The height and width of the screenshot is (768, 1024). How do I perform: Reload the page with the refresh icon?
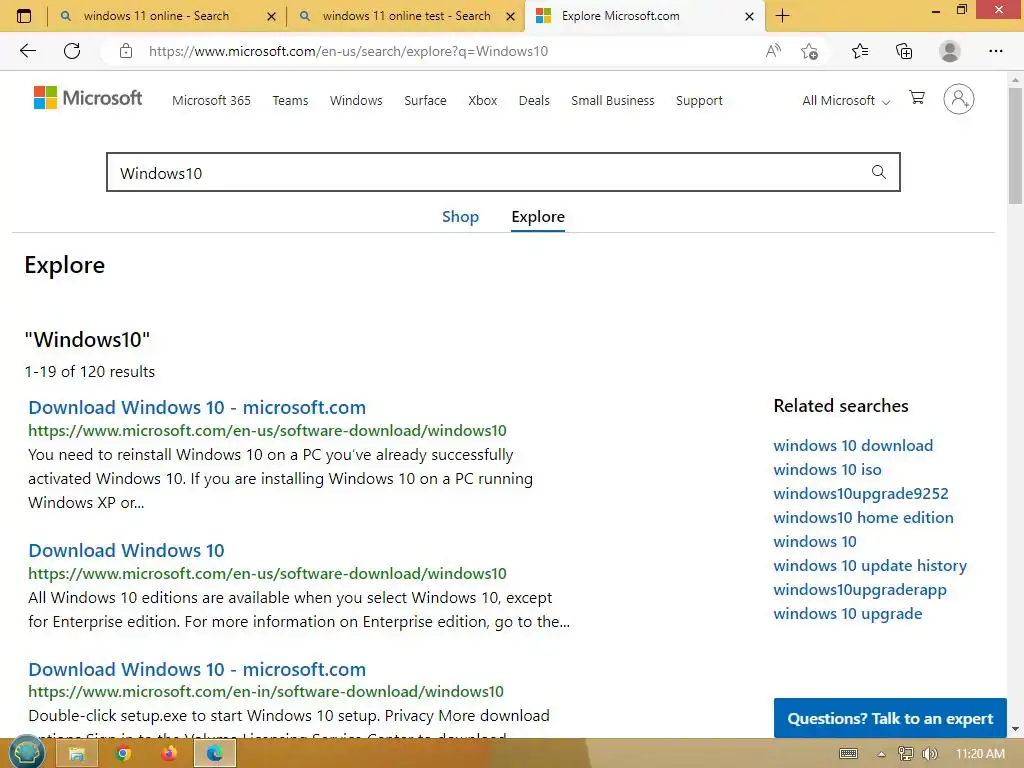(x=72, y=51)
